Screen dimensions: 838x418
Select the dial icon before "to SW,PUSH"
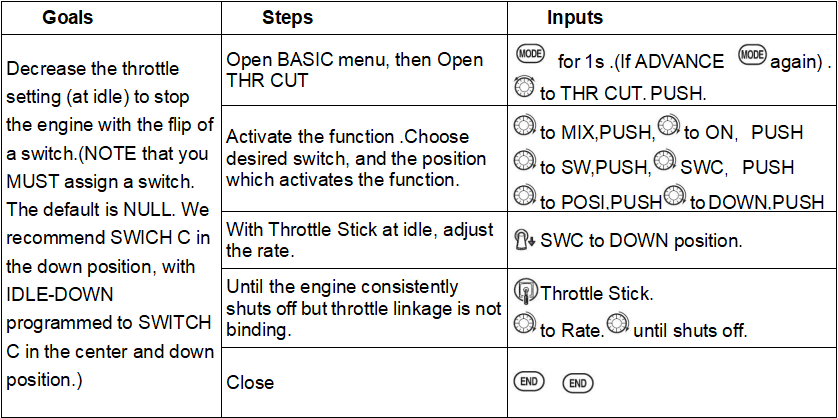(x=524, y=162)
